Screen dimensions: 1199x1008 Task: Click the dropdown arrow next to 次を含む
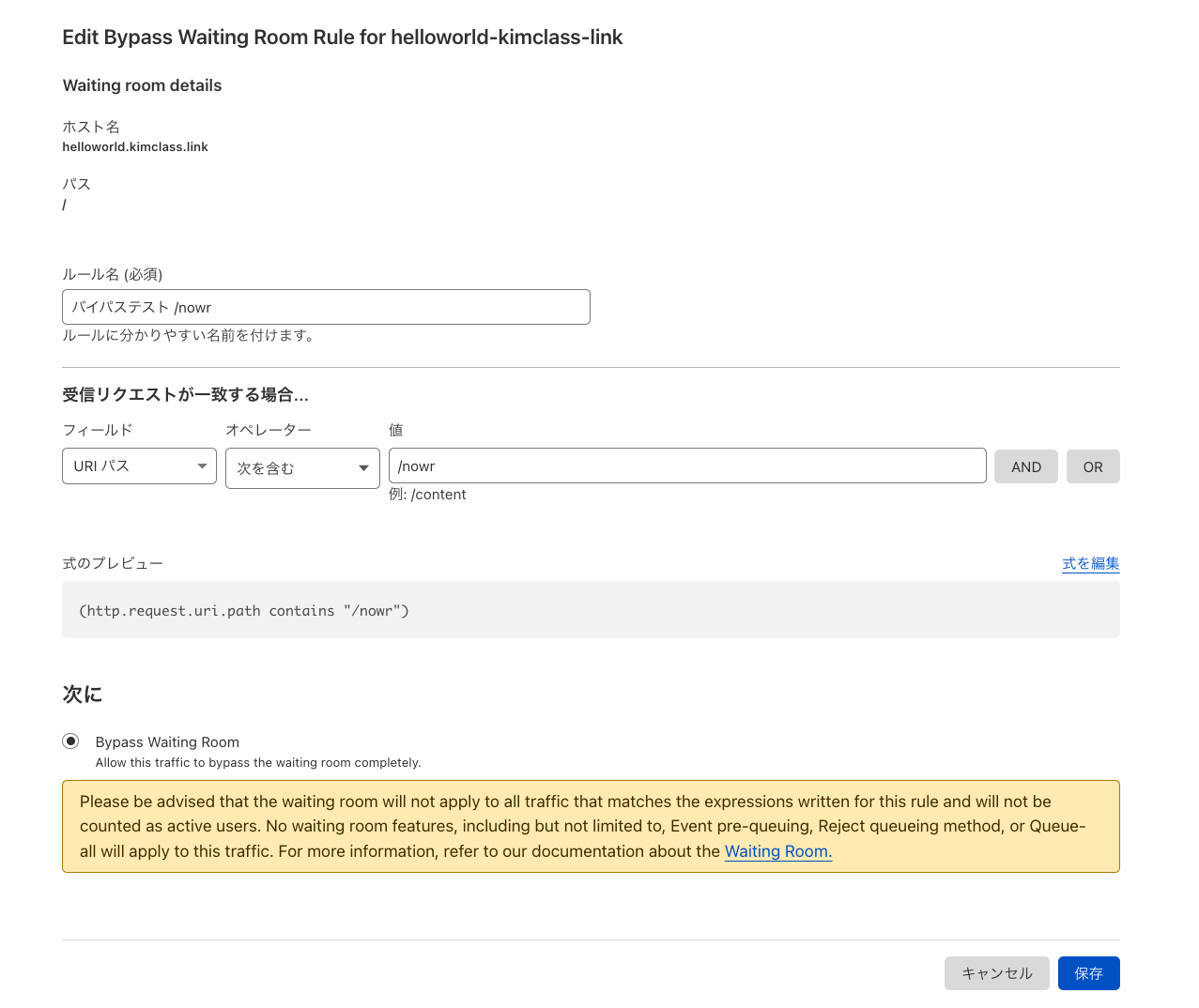(x=362, y=467)
